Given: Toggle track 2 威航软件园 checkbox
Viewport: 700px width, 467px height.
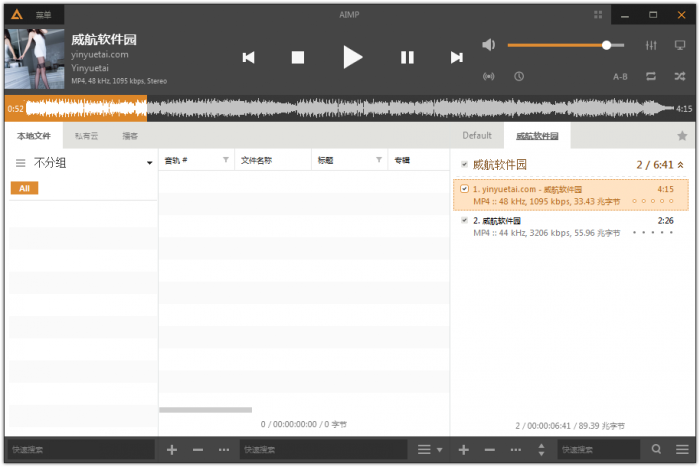Looking at the screenshot, I should [x=464, y=220].
